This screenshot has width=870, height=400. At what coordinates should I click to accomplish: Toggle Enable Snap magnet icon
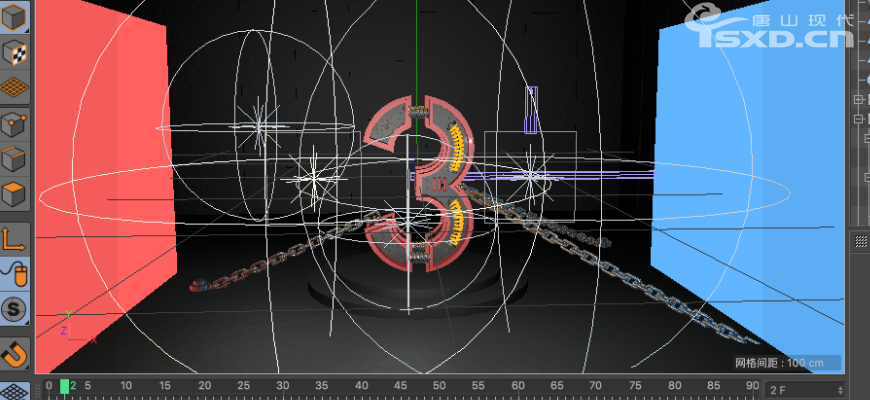pyautogui.click(x=14, y=353)
